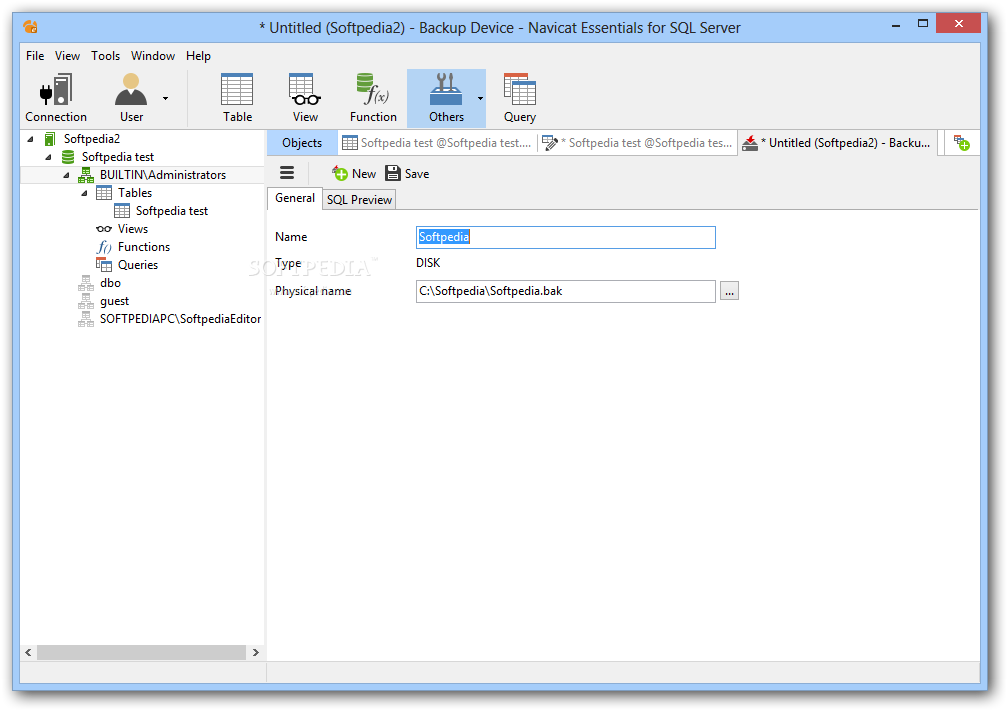Collapse the Tables tree node
Image resolution: width=1008 pixels, height=711 pixels.
pos(84,193)
